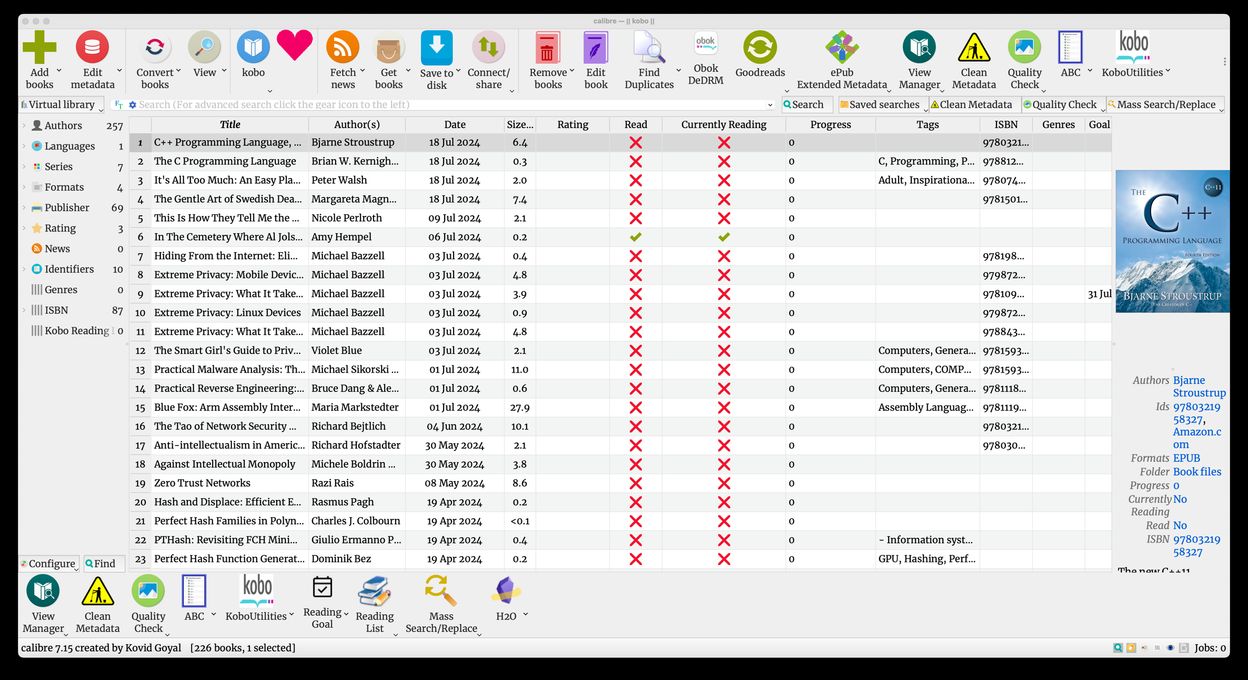Toggle Currently Reading for In The Cemetery row
This screenshot has width=1248, height=680.
724,237
